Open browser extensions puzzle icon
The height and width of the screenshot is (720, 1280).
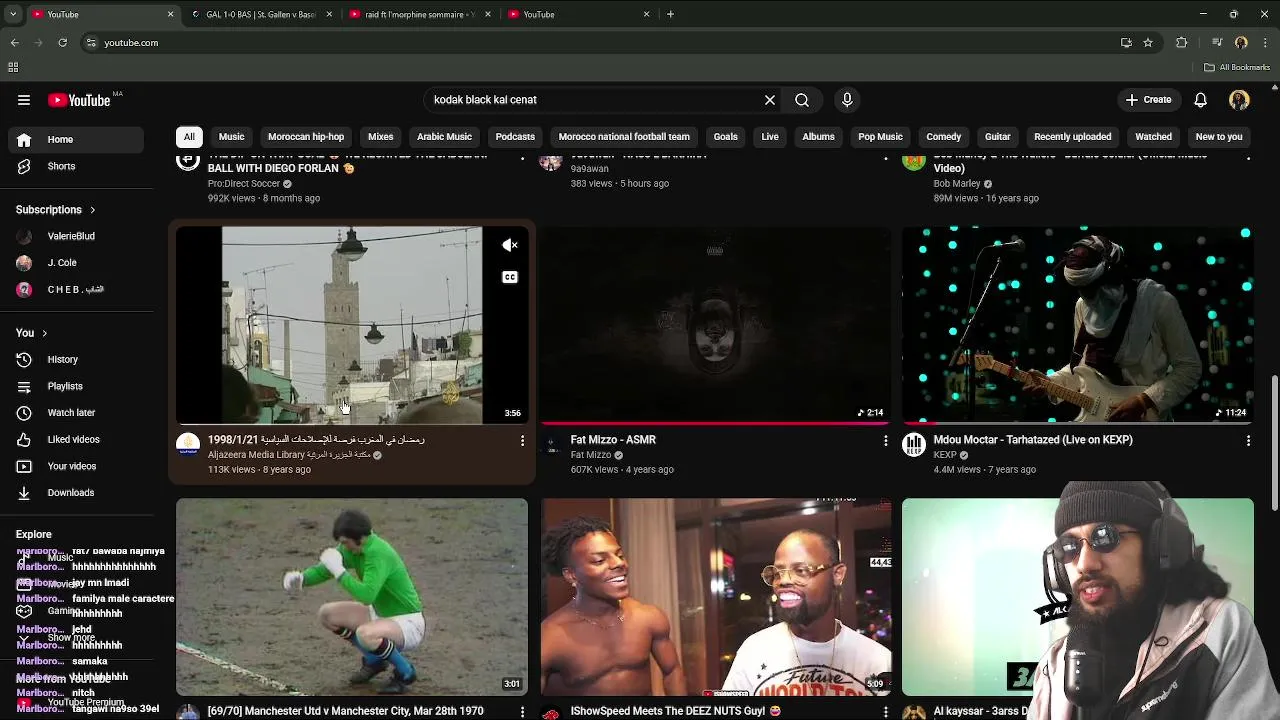click(1181, 43)
